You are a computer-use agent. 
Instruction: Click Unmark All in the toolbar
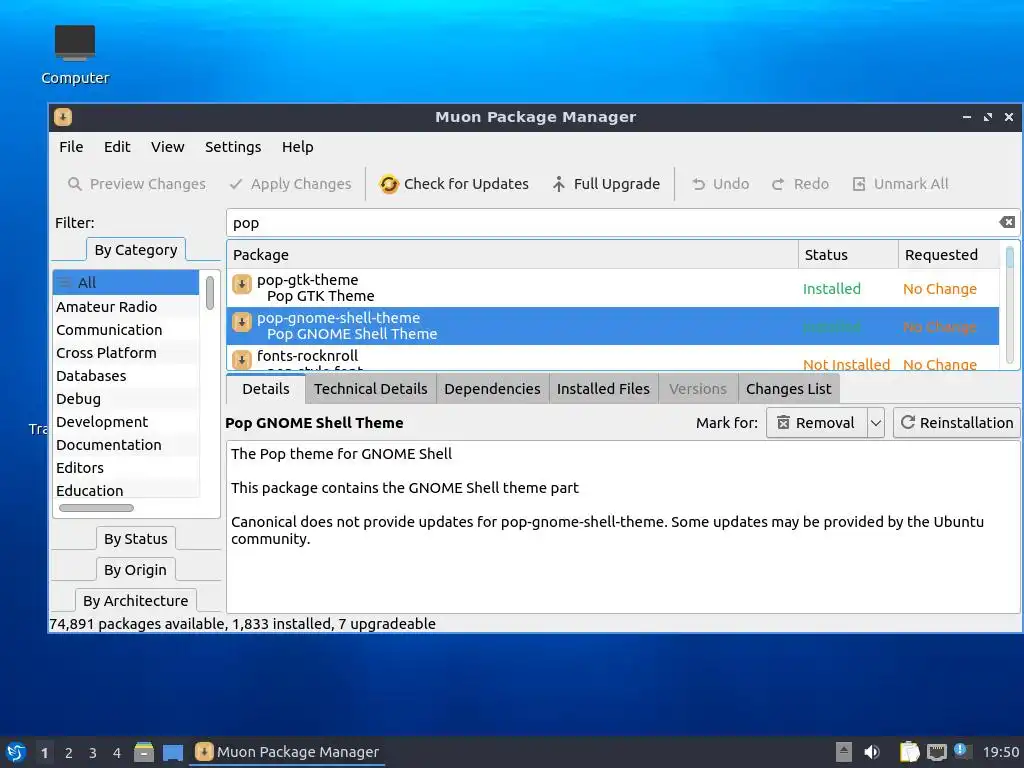click(x=900, y=184)
